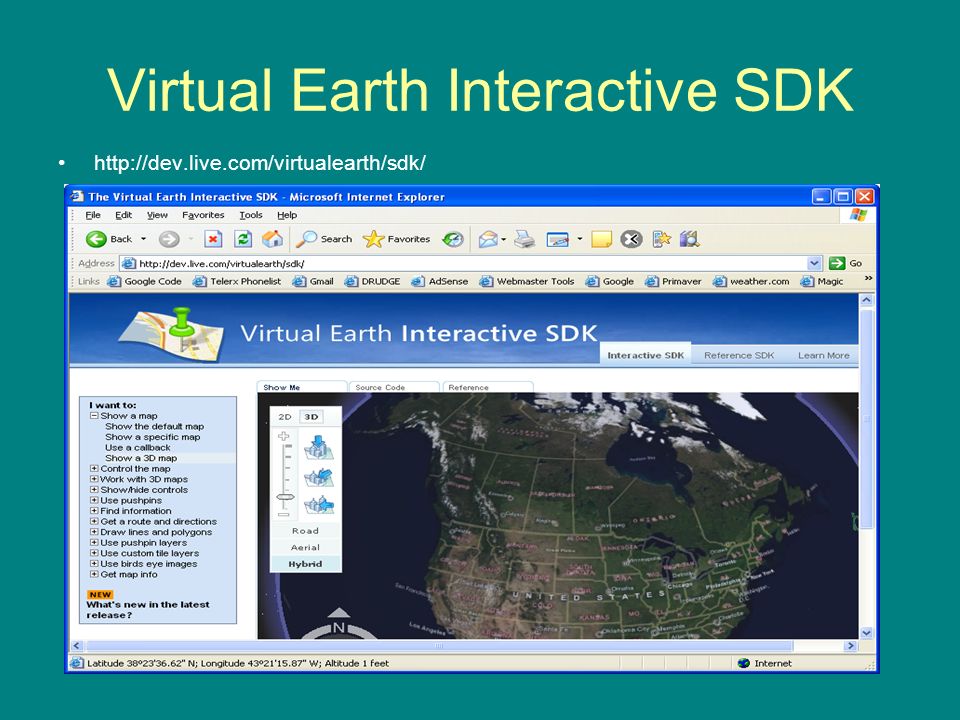This screenshot has width=960, height=720.
Task: Click the map zoom level slider handle
Action: coord(285,497)
